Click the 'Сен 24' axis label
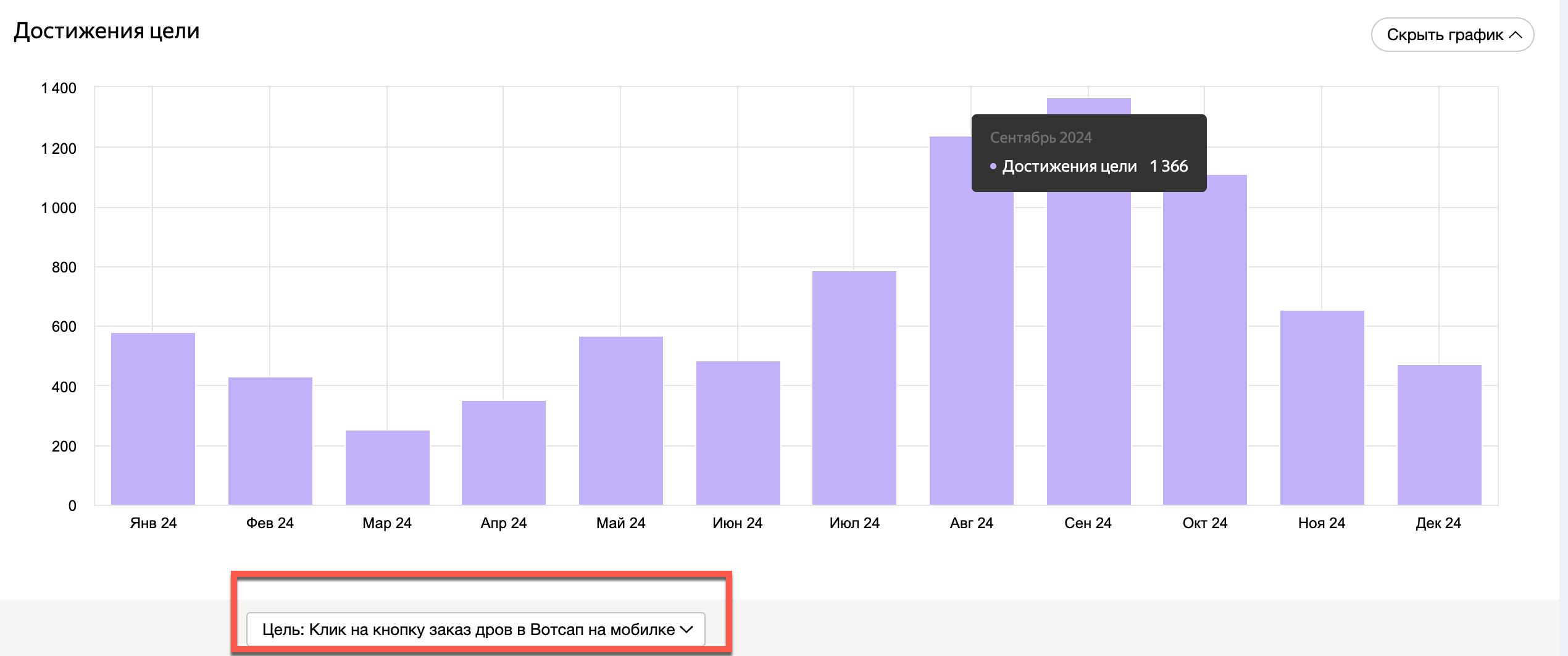 coord(1088,523)
